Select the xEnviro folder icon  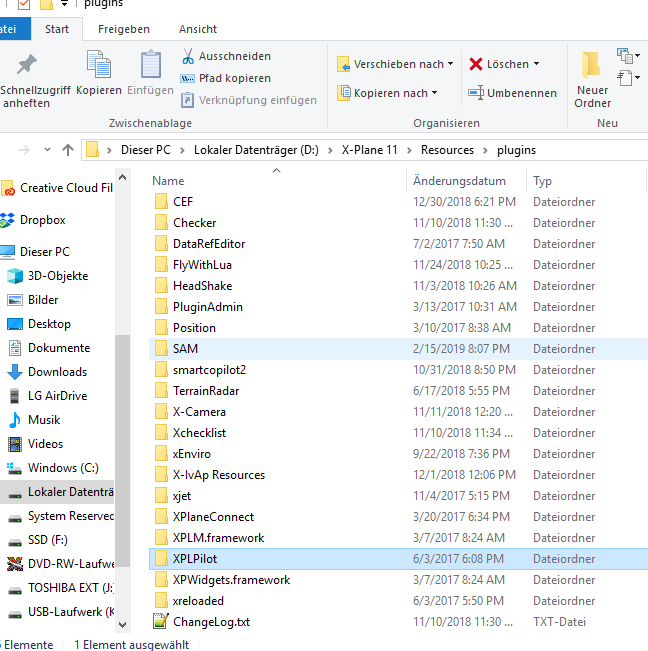(x=161, y=453)
